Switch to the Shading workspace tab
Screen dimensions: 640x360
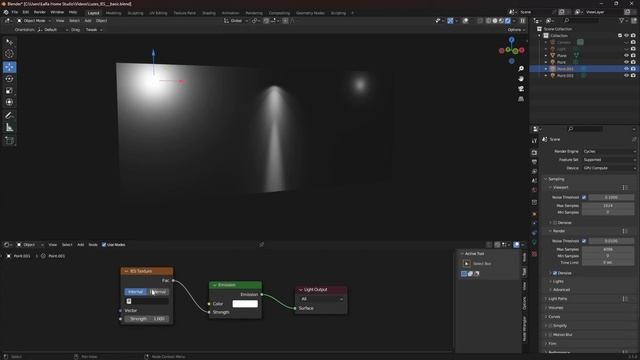tap(209, 13)
